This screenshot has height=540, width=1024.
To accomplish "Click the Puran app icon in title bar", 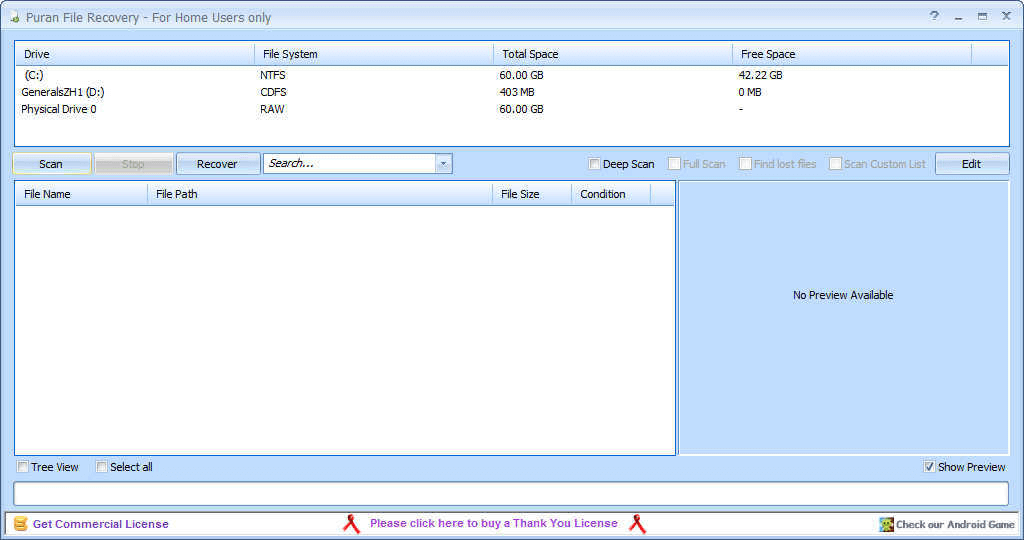I will coord(15,18).
